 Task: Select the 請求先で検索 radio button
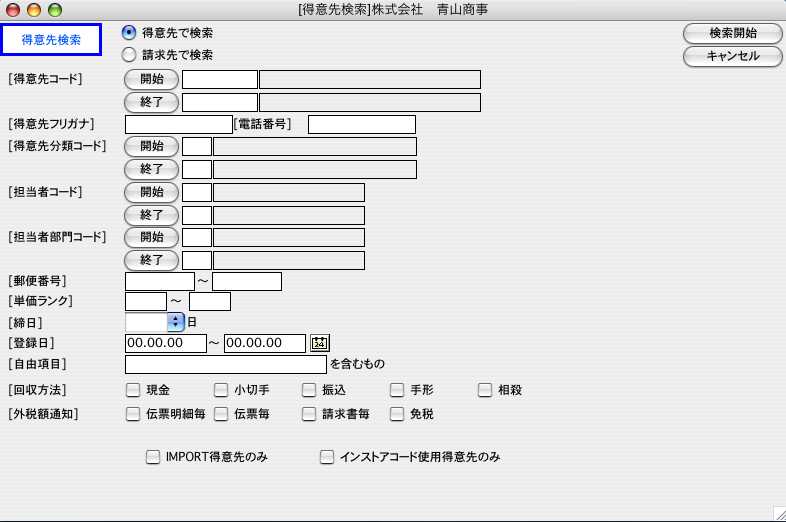coord(129,55)
